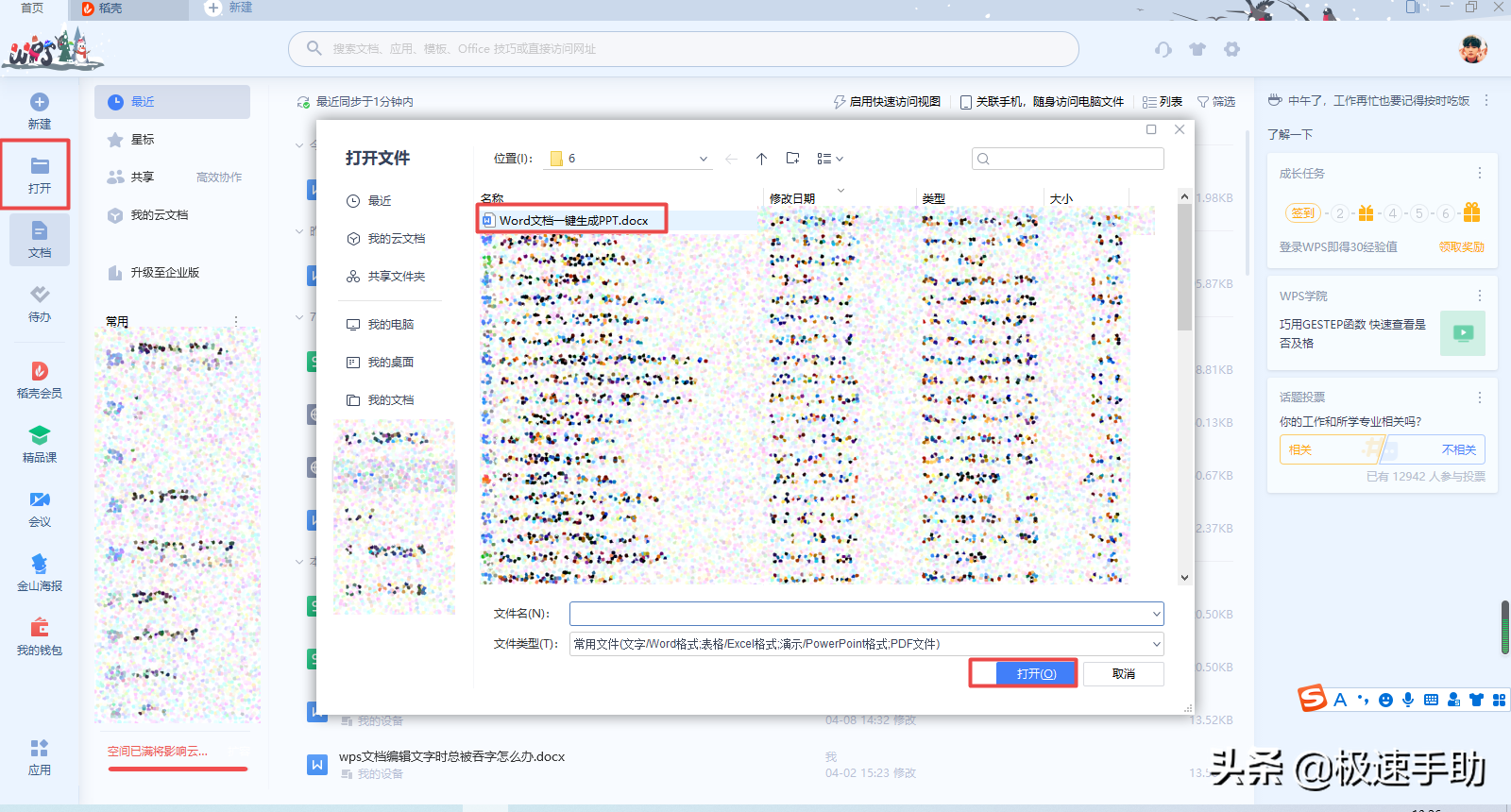The width and height of the screenshot is (1511, 812).
Task: Switch to the 稻壳 tab
Action: [127, 8]
